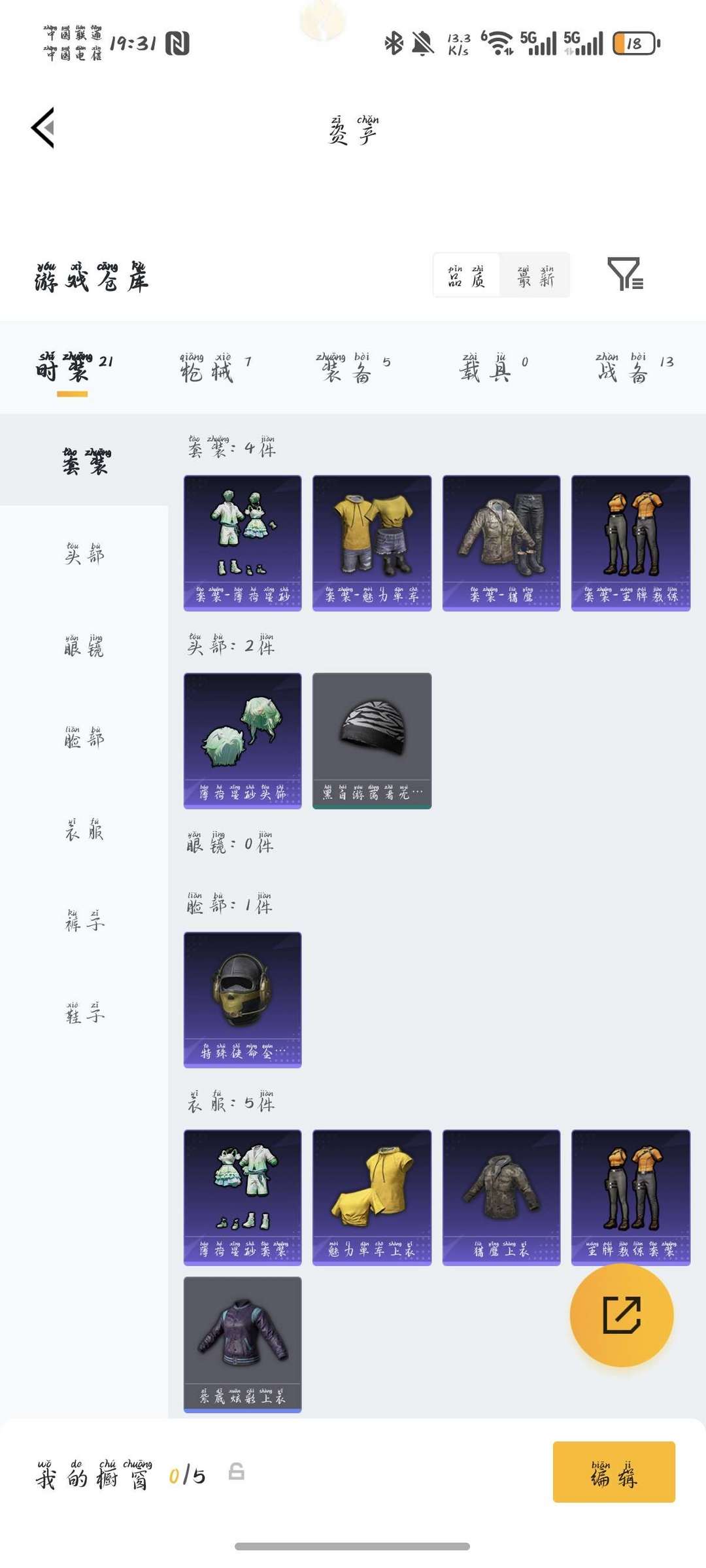Open the zebra-striped black beanie item

click(x=372, y=741)
